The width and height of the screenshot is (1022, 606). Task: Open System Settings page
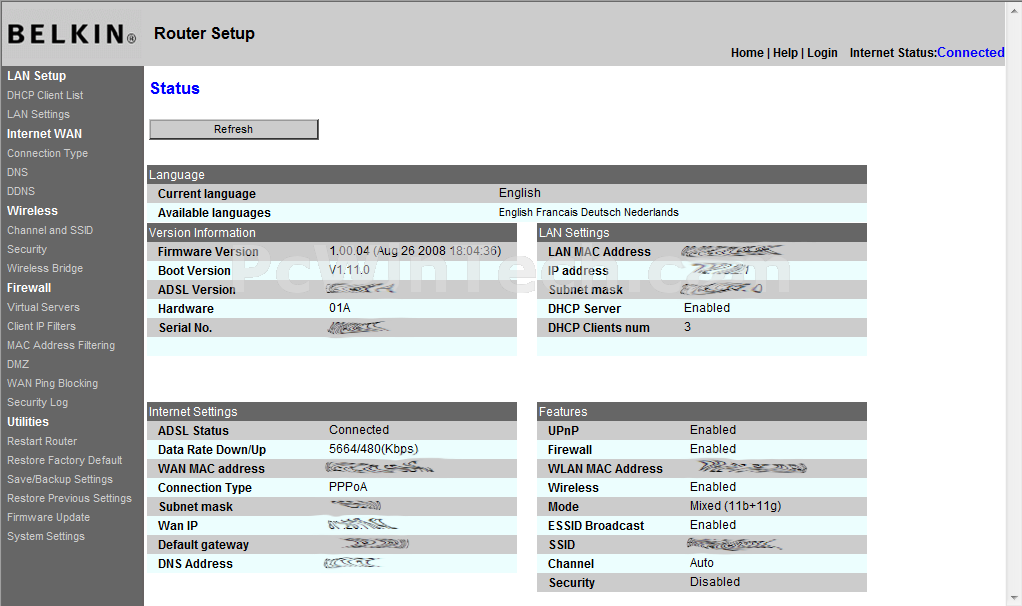click(46, 536)
